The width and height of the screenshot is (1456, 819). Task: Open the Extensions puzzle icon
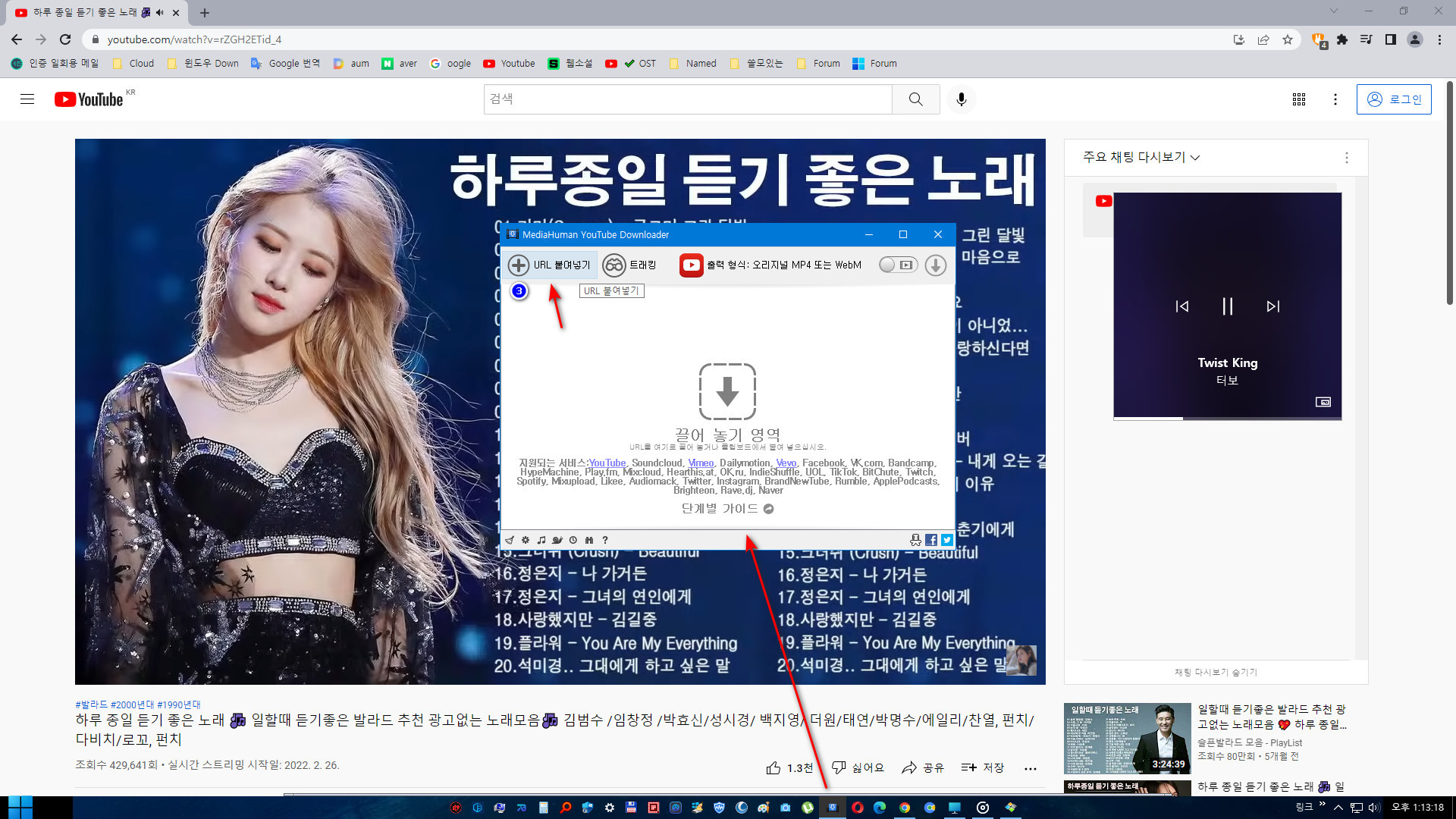1342,39
